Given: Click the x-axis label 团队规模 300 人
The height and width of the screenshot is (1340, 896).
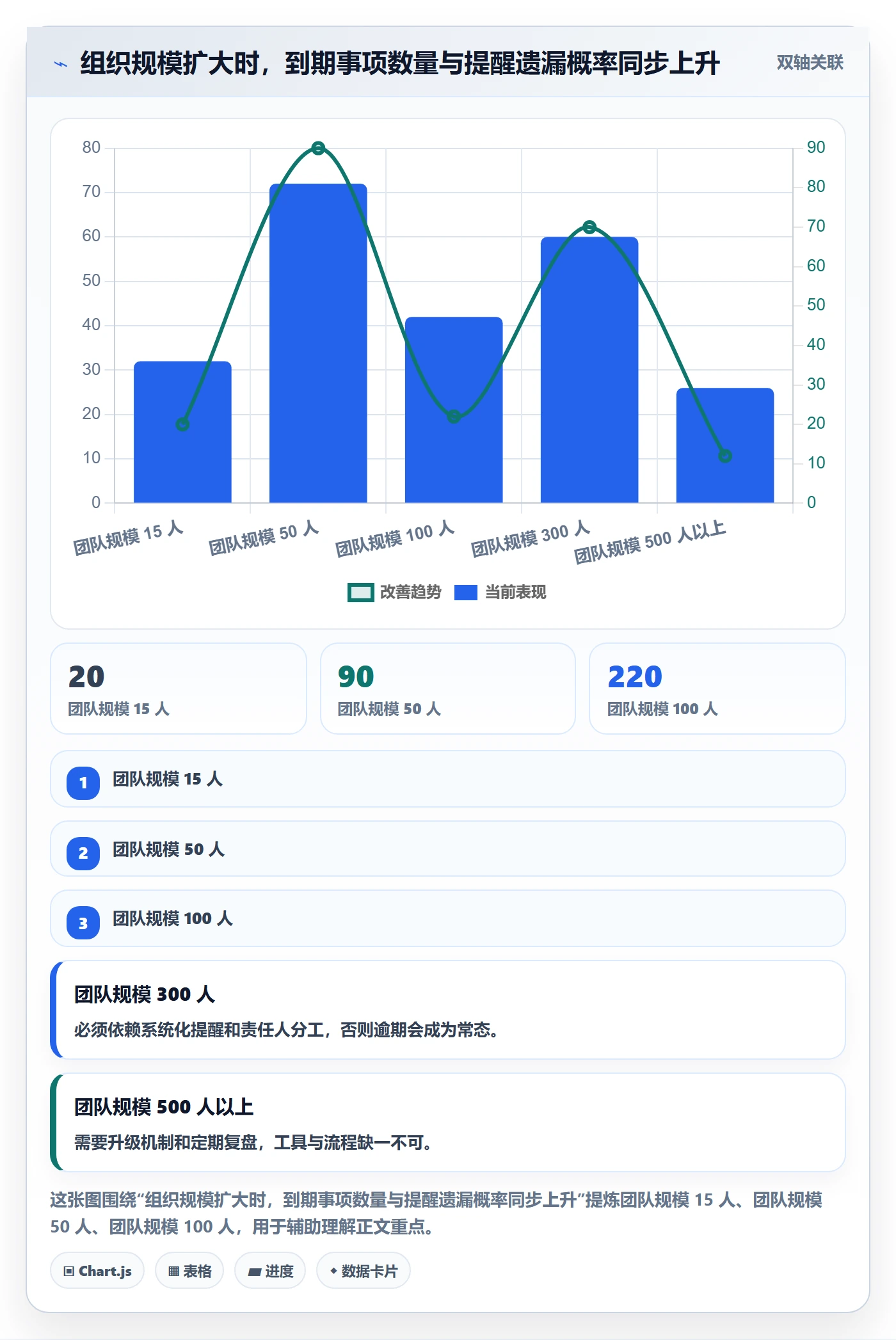Looking at the screenshot, I should (531, 539).
